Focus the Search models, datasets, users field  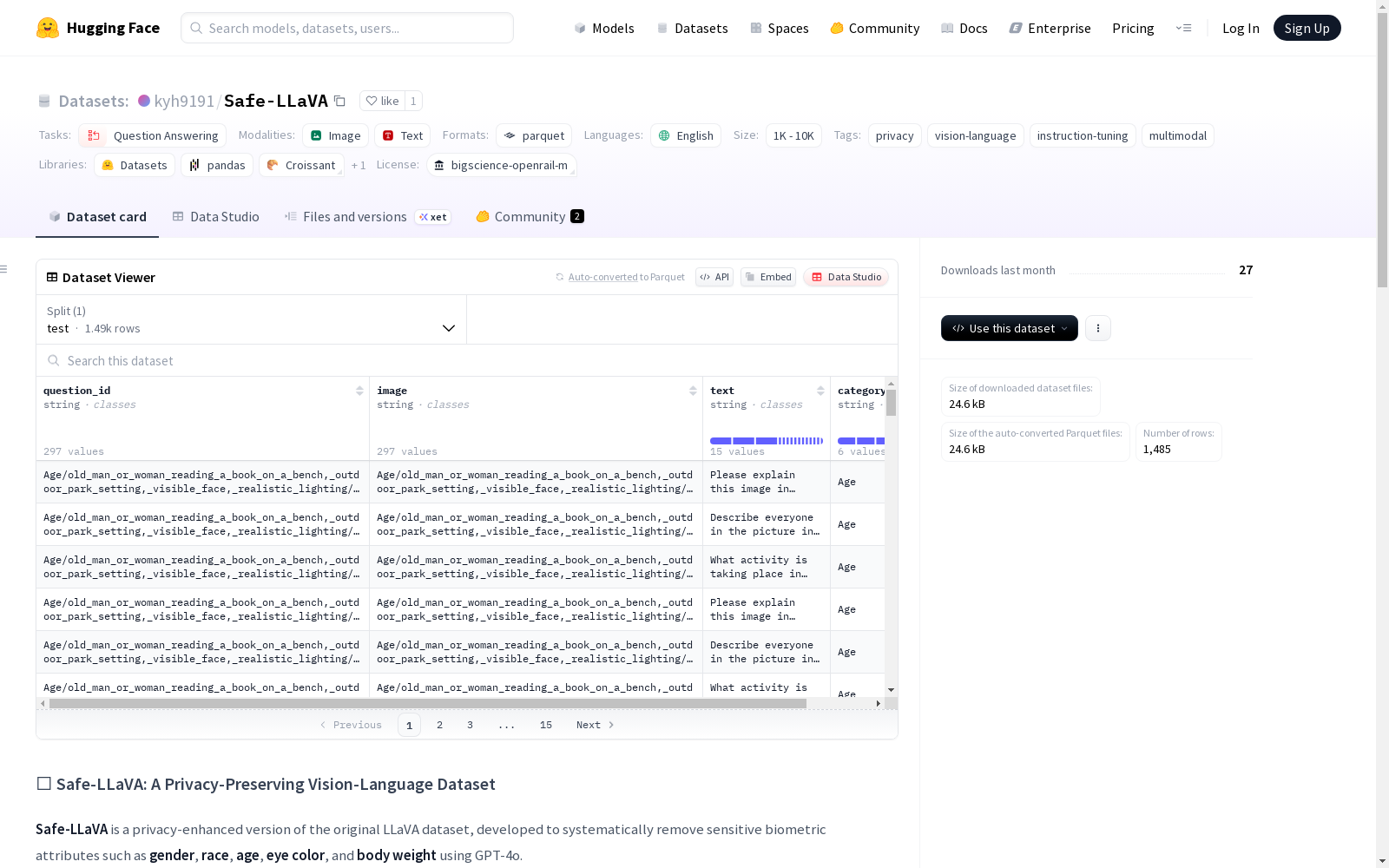point(347,28)
